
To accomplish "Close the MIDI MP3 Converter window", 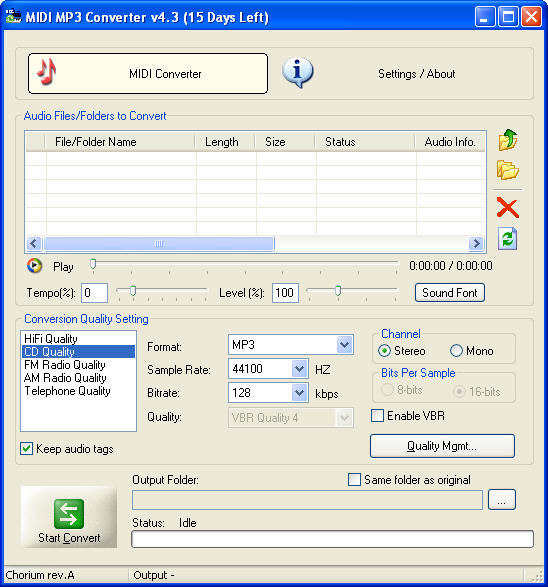I will click(x=532, y=17).
